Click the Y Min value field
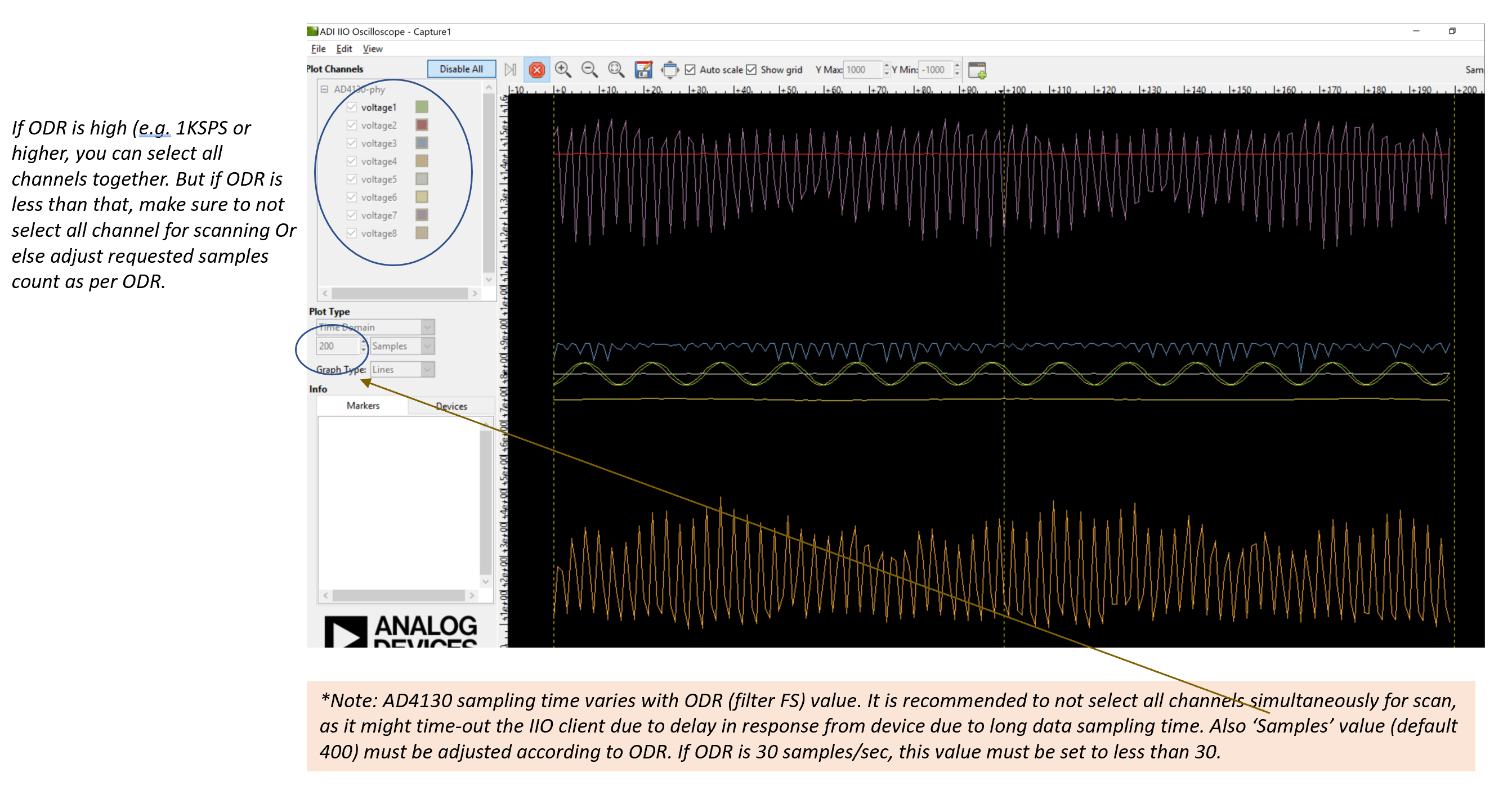This screenshot has width=1512, height=786. (x=935, y=70)
